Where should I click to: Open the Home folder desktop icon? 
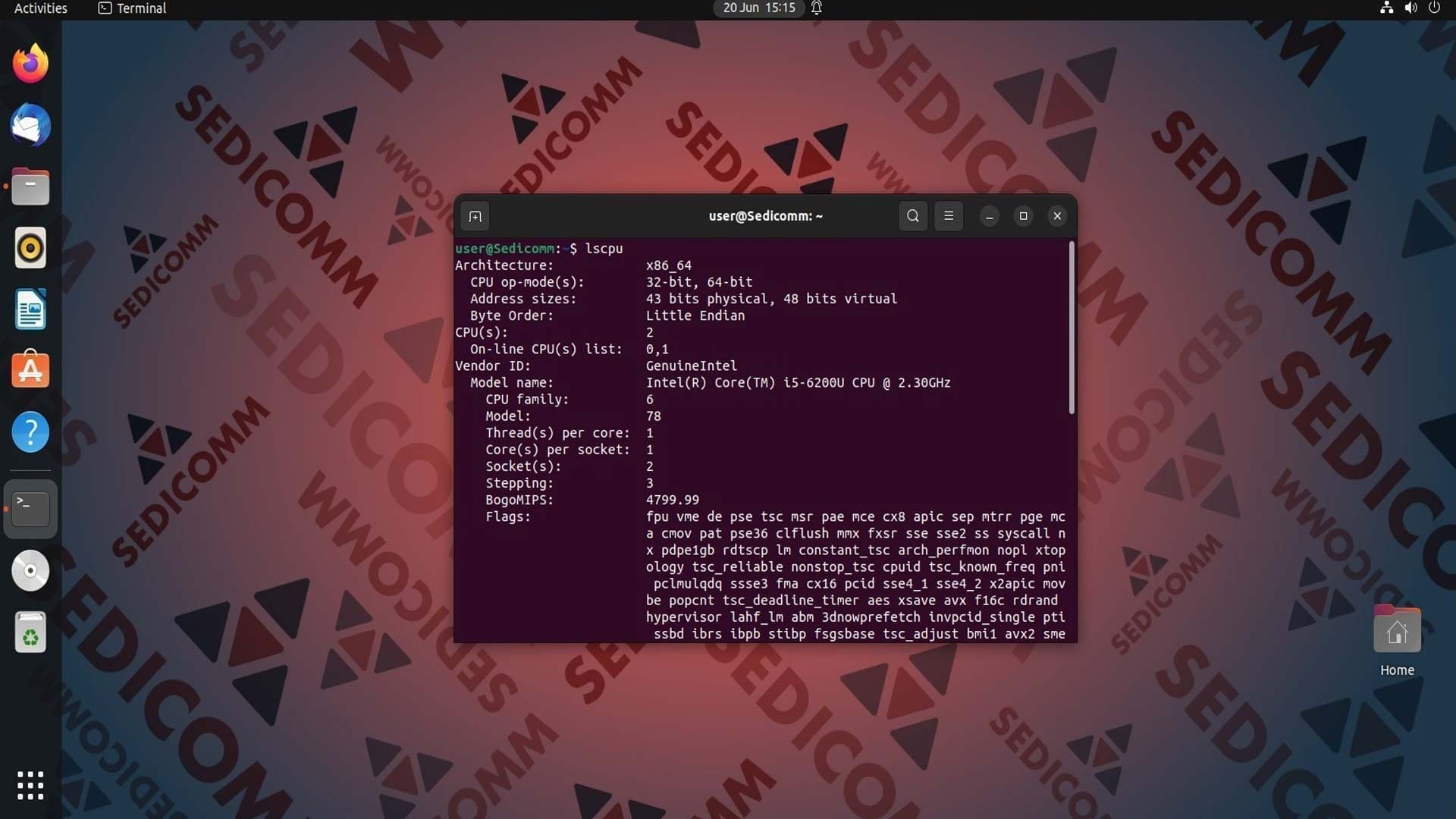[x=1397, y=629]
